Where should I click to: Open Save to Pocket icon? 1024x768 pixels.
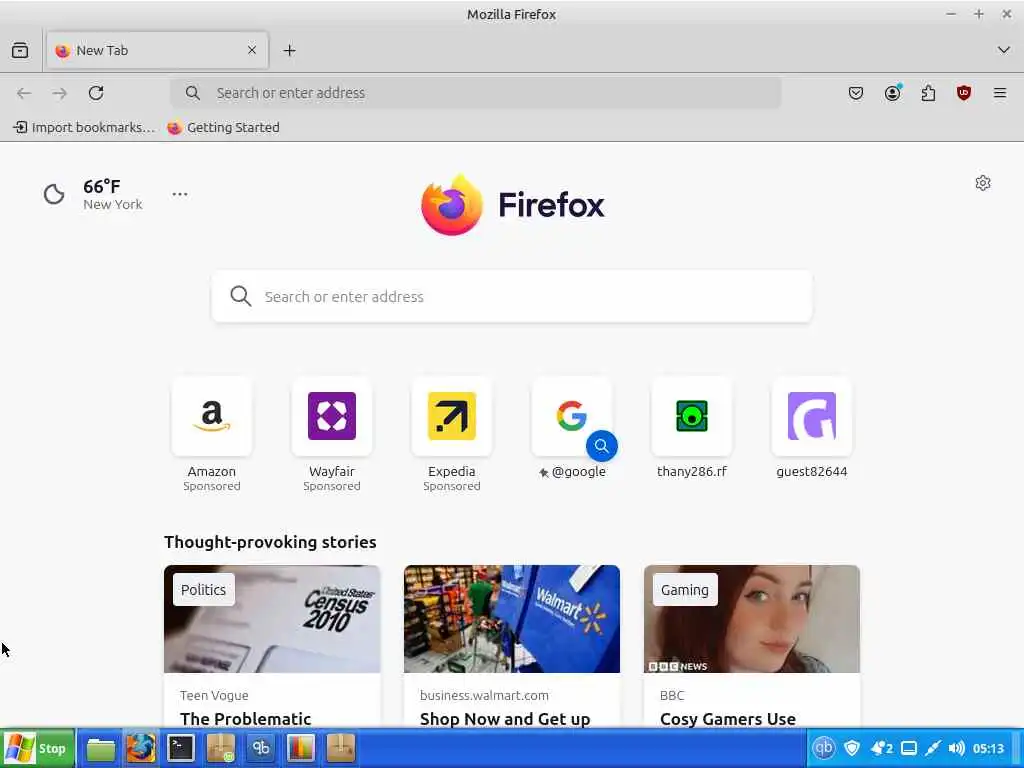pos(856,93)
